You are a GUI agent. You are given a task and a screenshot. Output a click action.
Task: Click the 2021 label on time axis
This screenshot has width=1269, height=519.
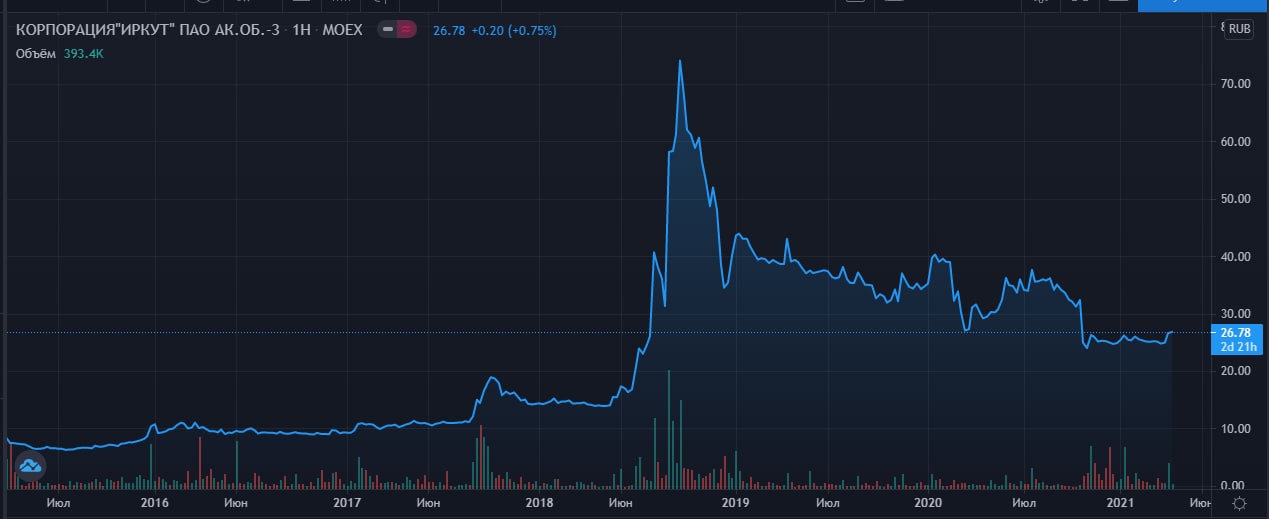[x=1121, y=502]
